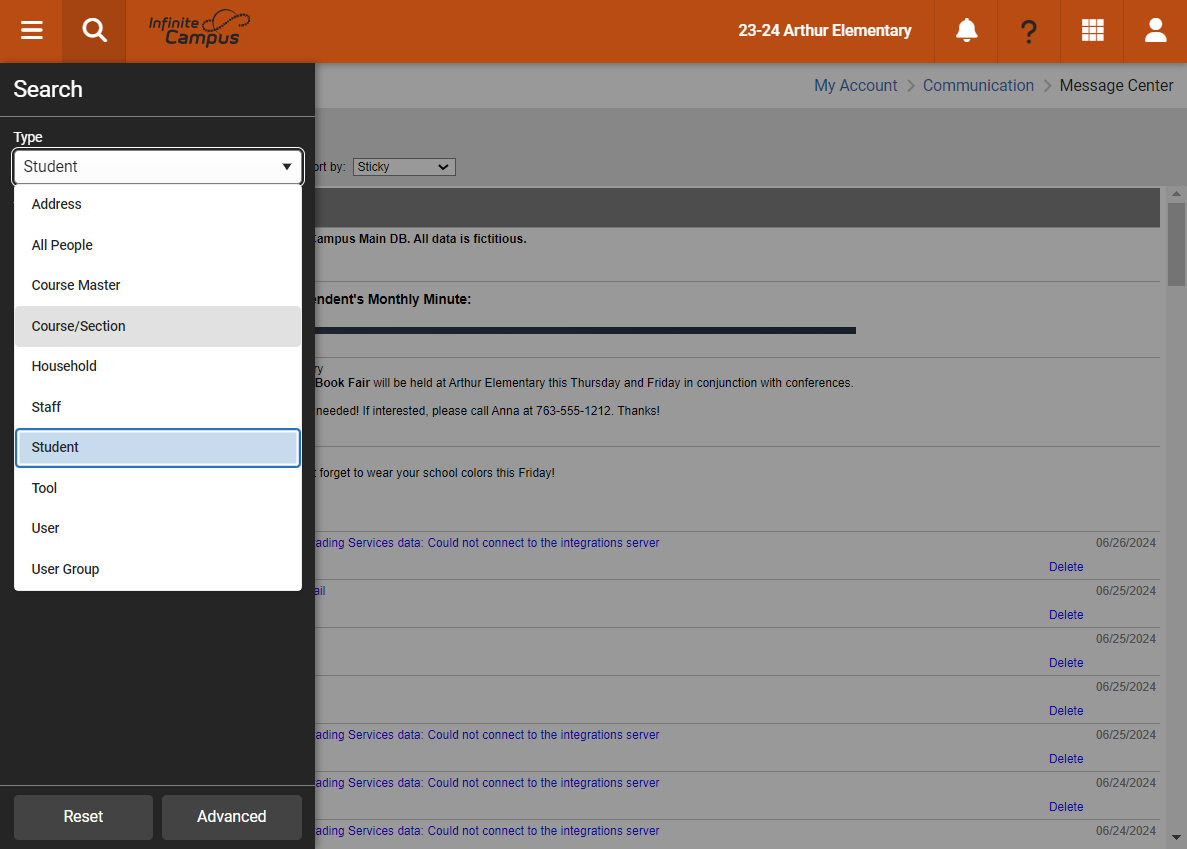This screenshot has width=1187, height=849.
Task: Choose Course Master option
Action: [157, 285]
